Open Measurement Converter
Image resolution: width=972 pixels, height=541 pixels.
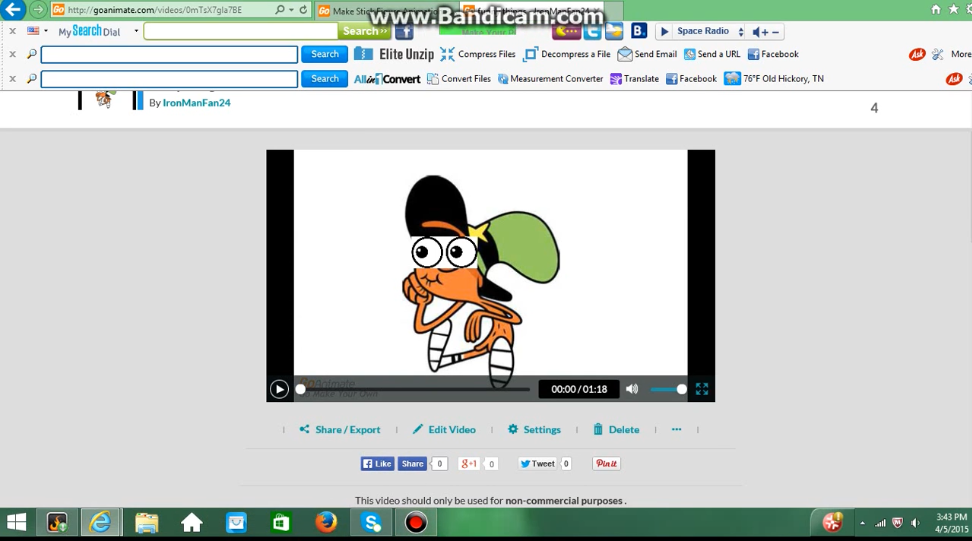point(550,79)
